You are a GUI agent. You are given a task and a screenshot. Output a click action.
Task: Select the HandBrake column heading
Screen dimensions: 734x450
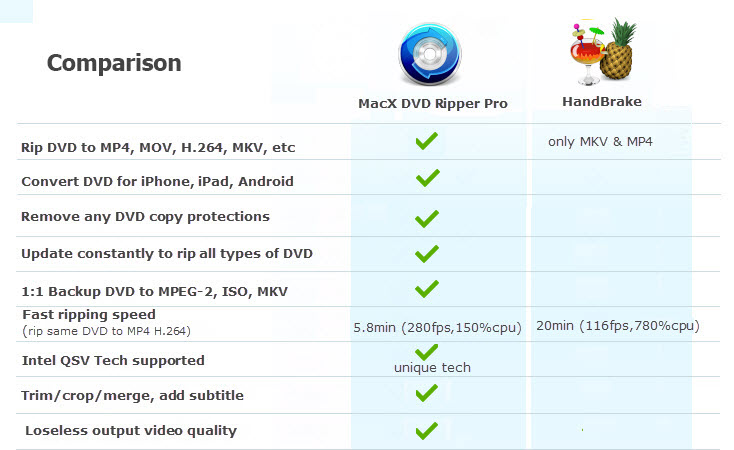602,102
